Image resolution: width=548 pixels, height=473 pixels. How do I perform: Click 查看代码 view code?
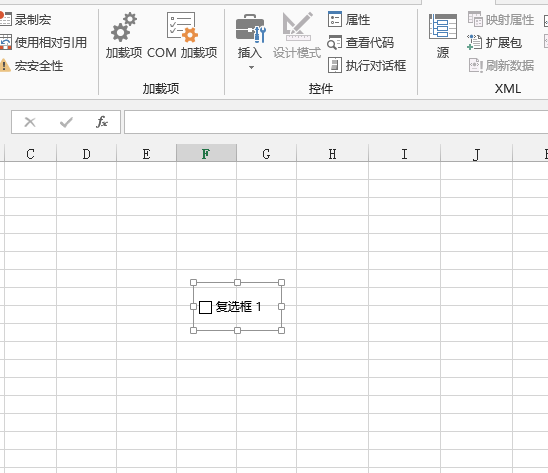click(361, 42)
